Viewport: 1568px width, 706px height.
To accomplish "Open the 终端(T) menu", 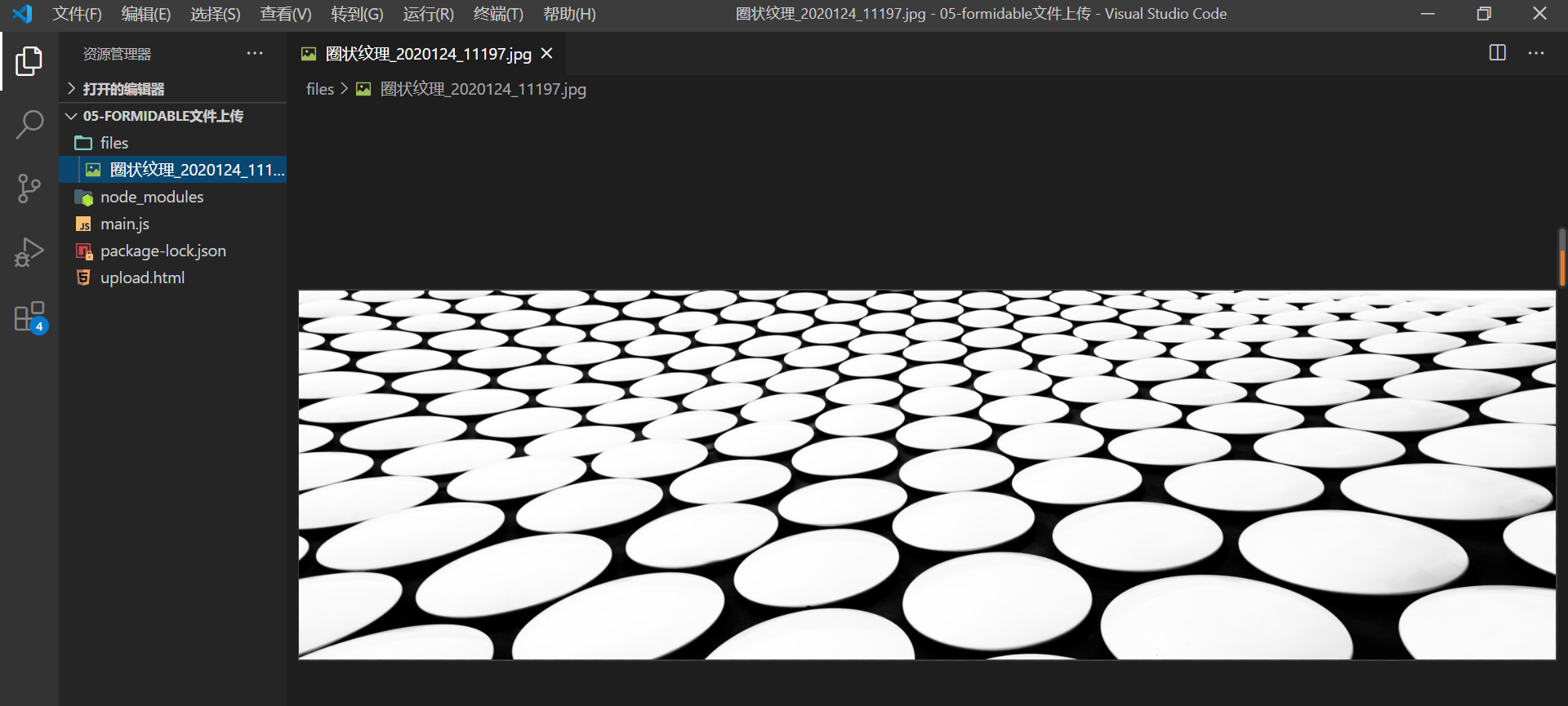I will [498, 14].
